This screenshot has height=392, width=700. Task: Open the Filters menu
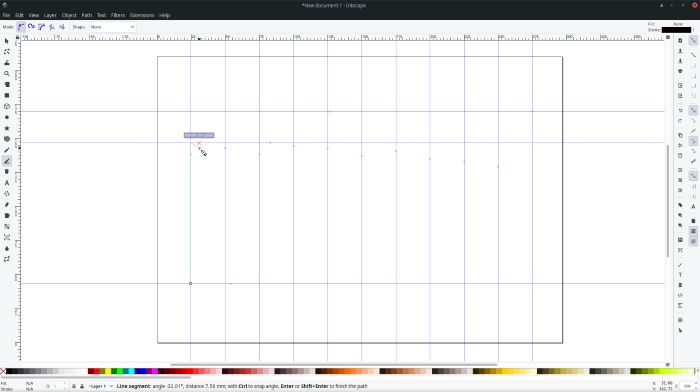pos(118,15)
